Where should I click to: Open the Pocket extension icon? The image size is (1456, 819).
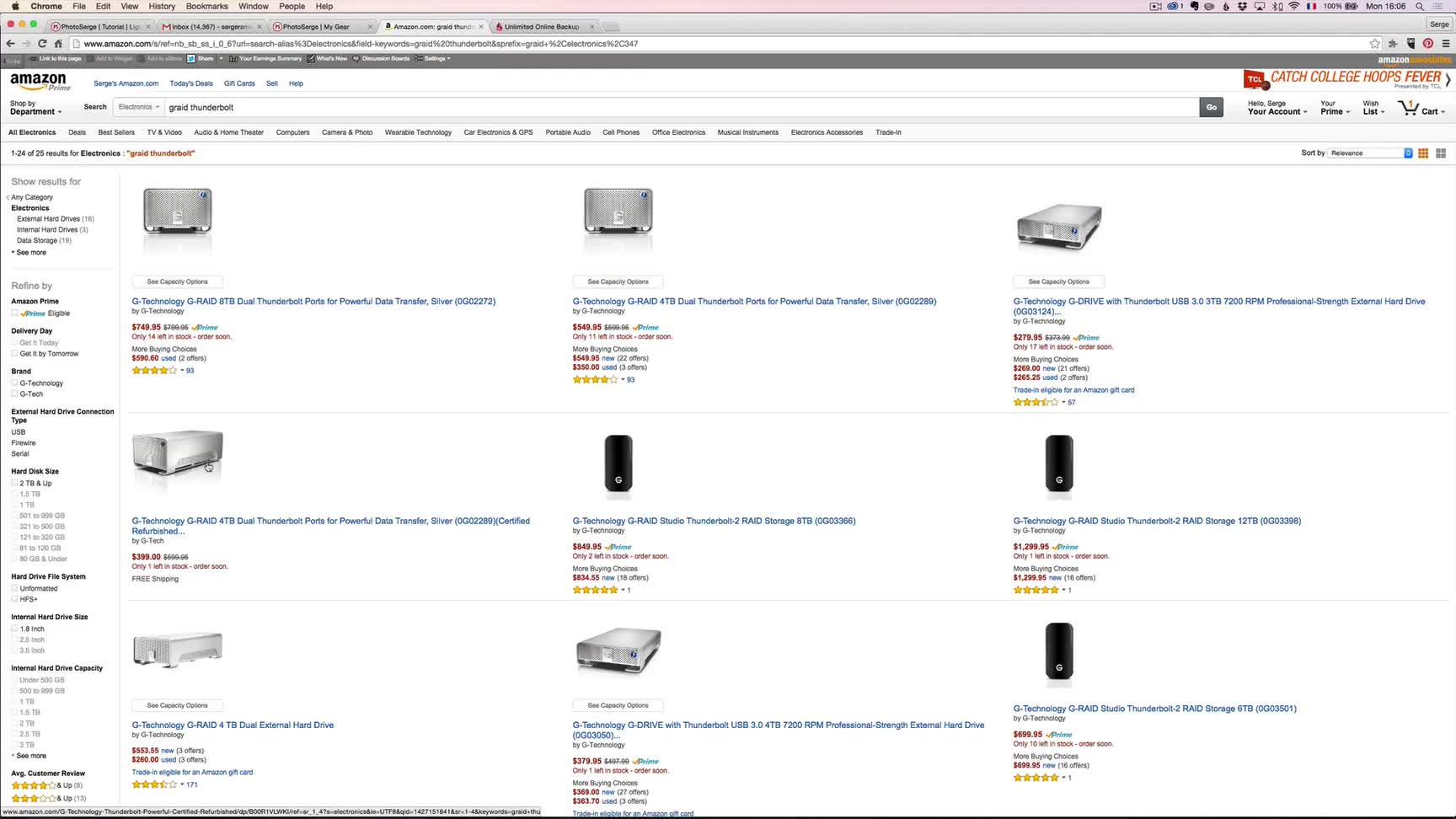click(x=1410, y=44)
